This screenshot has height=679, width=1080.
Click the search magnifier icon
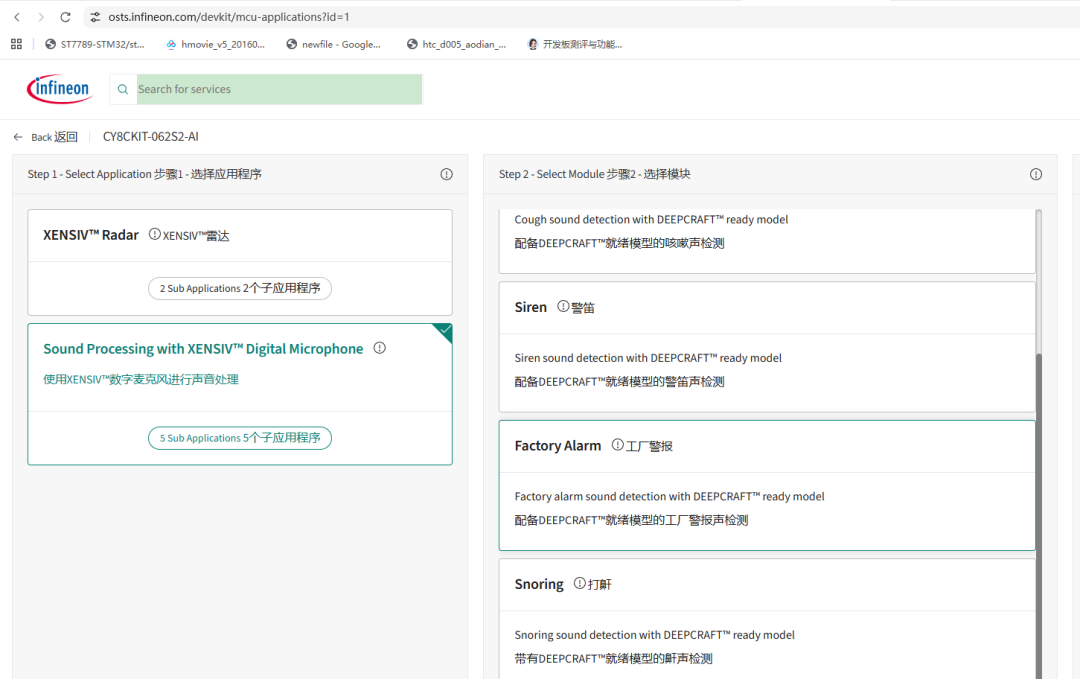[x=123, y=90]
